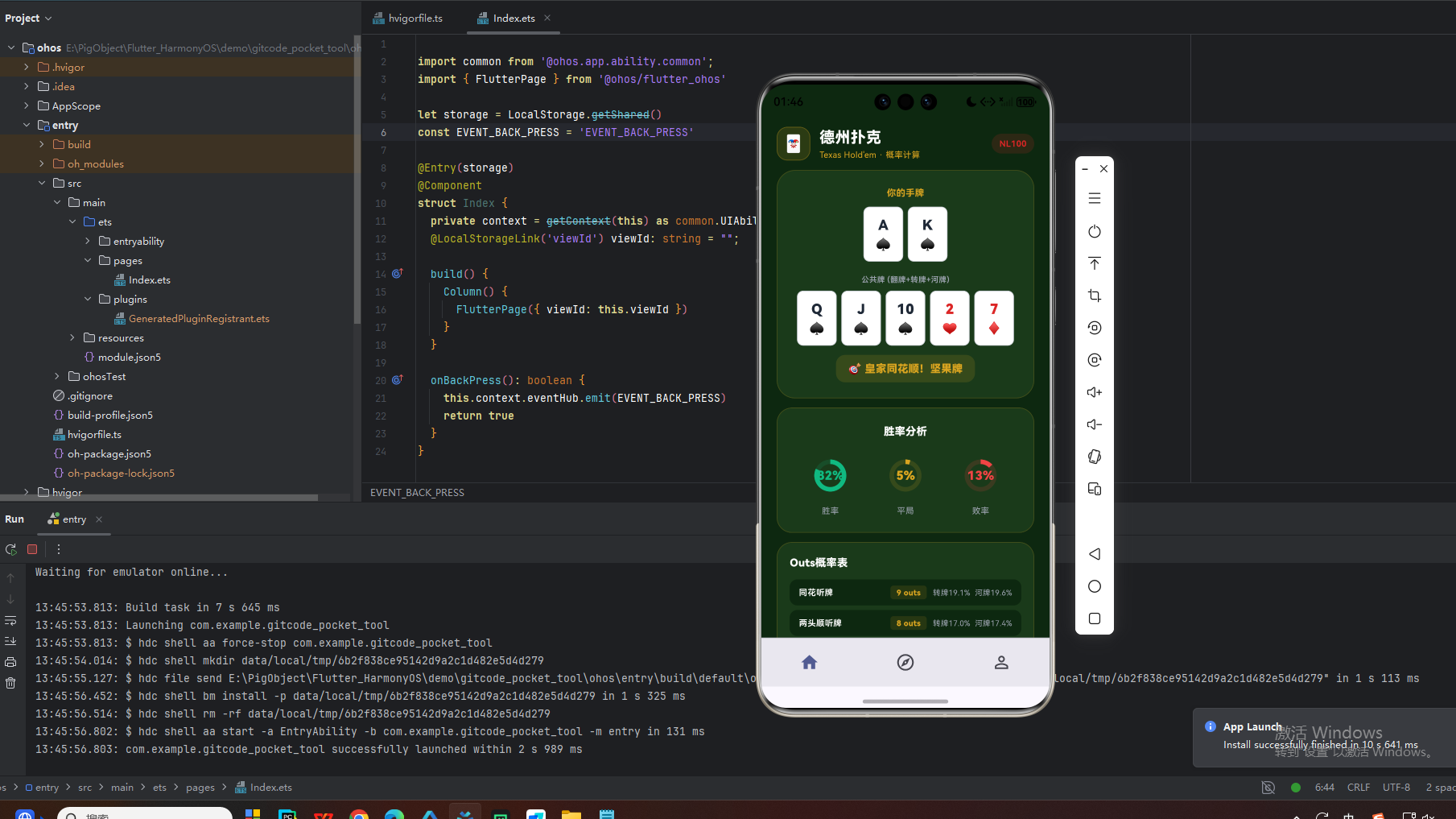This screenshot has width=1456, height=819.
Task: Close the entry Run tab
Action: (x=99, y=519)
